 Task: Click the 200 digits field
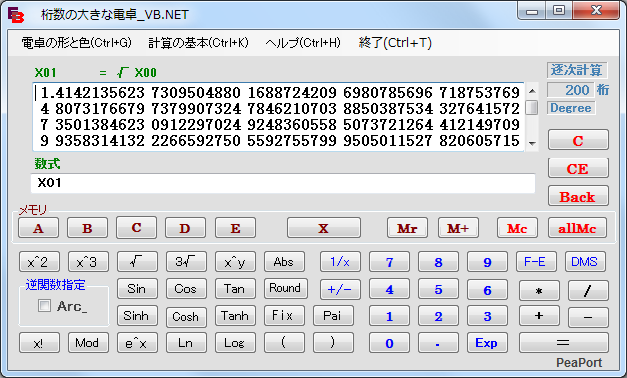click(x=570, y=90)
